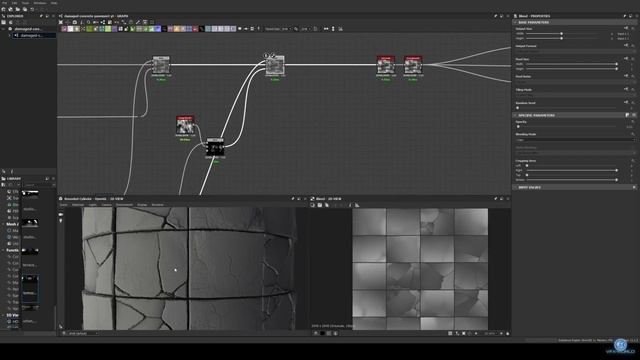Open the Help menu

54,3
